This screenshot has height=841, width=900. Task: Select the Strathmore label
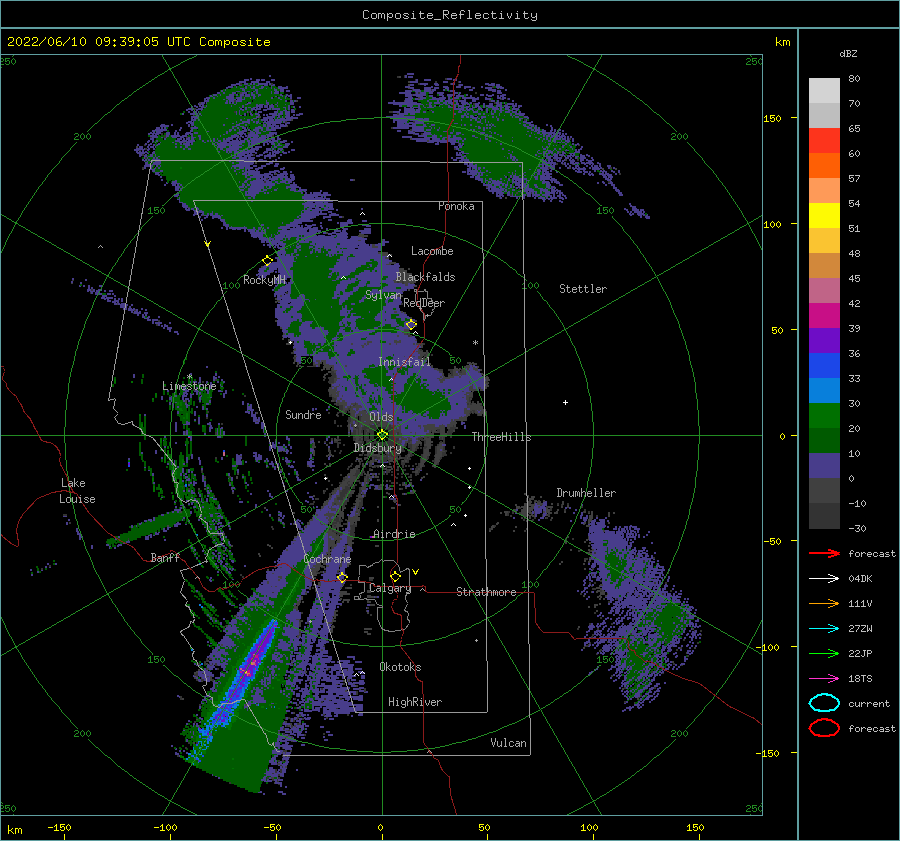click(x=486, y=592)
